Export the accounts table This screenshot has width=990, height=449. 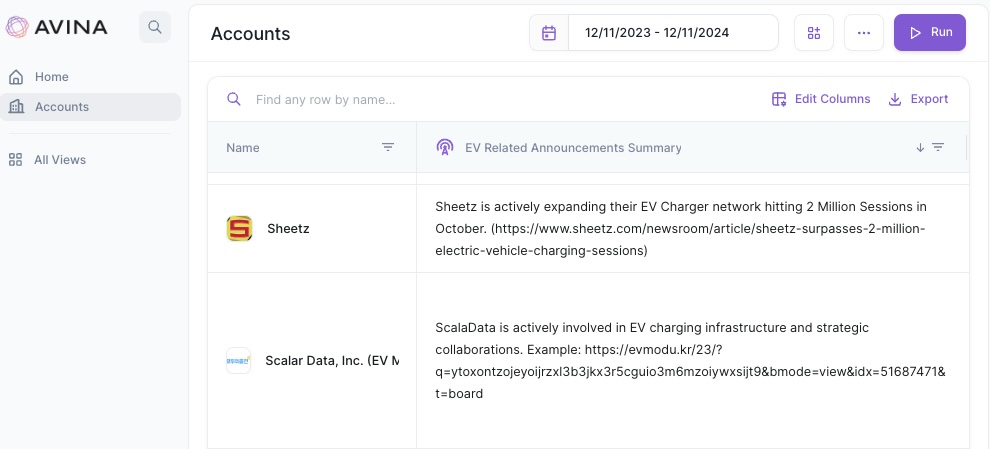[918, 99]
